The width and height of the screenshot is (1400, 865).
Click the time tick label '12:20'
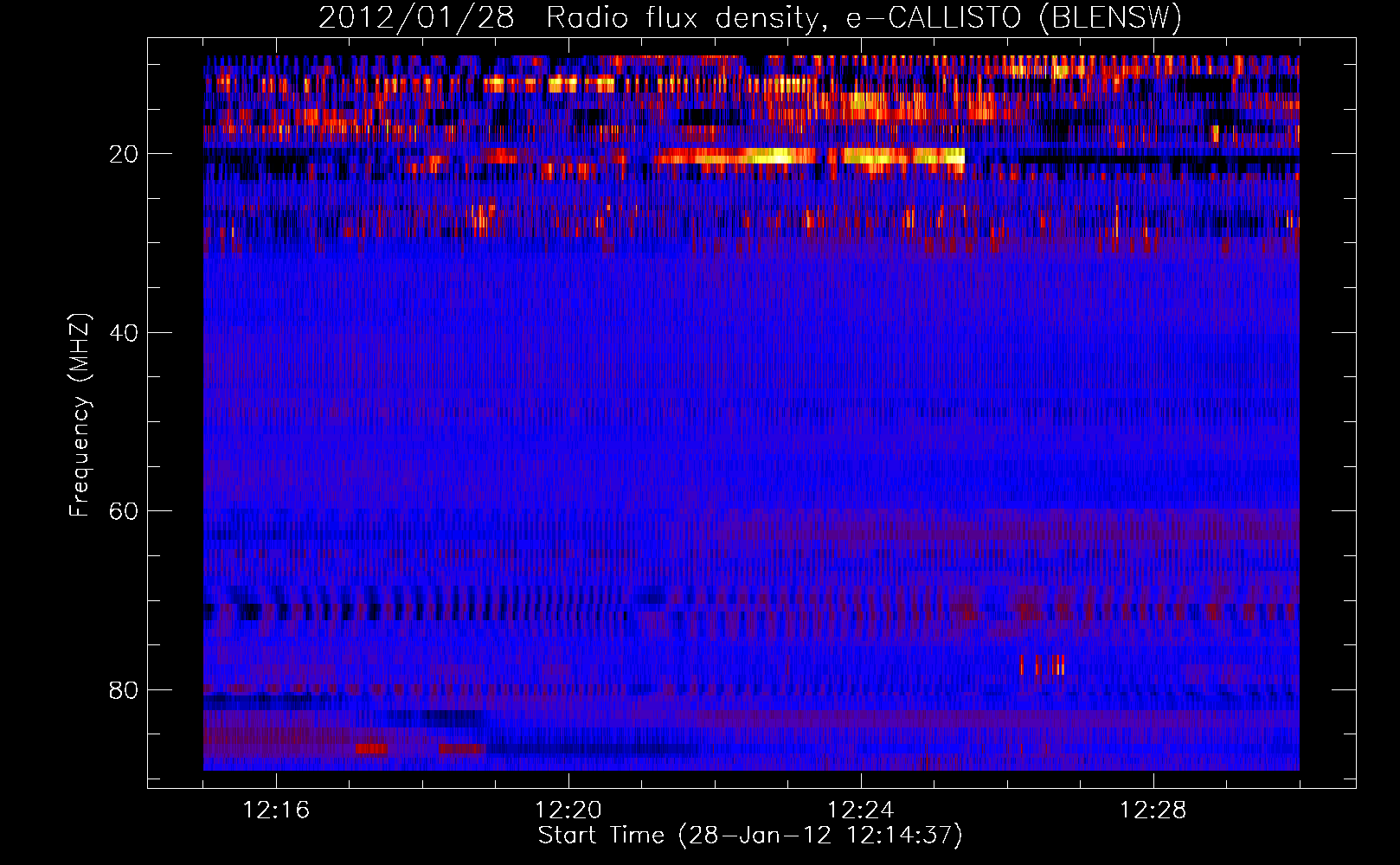coord(568,811)
